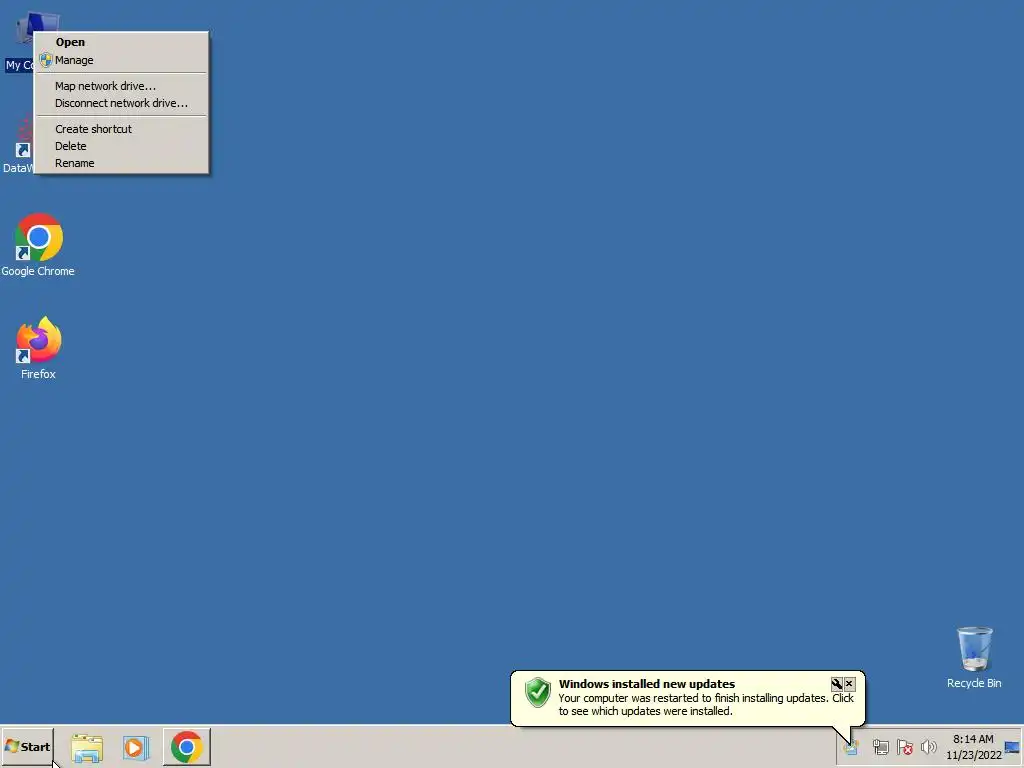Click the Windows Update tray icon
The image size is (1024, 768).
850,747
